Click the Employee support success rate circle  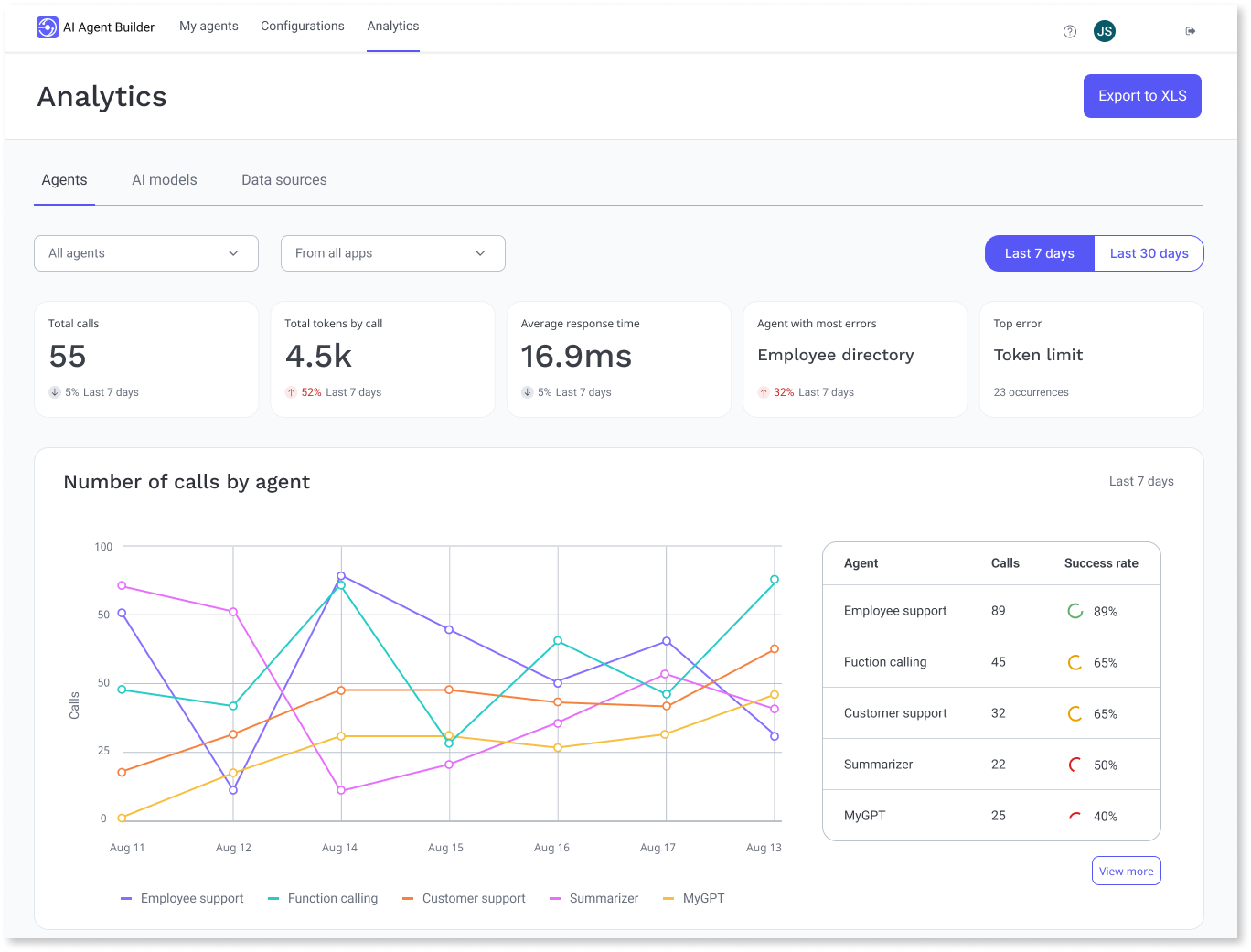1075,610
